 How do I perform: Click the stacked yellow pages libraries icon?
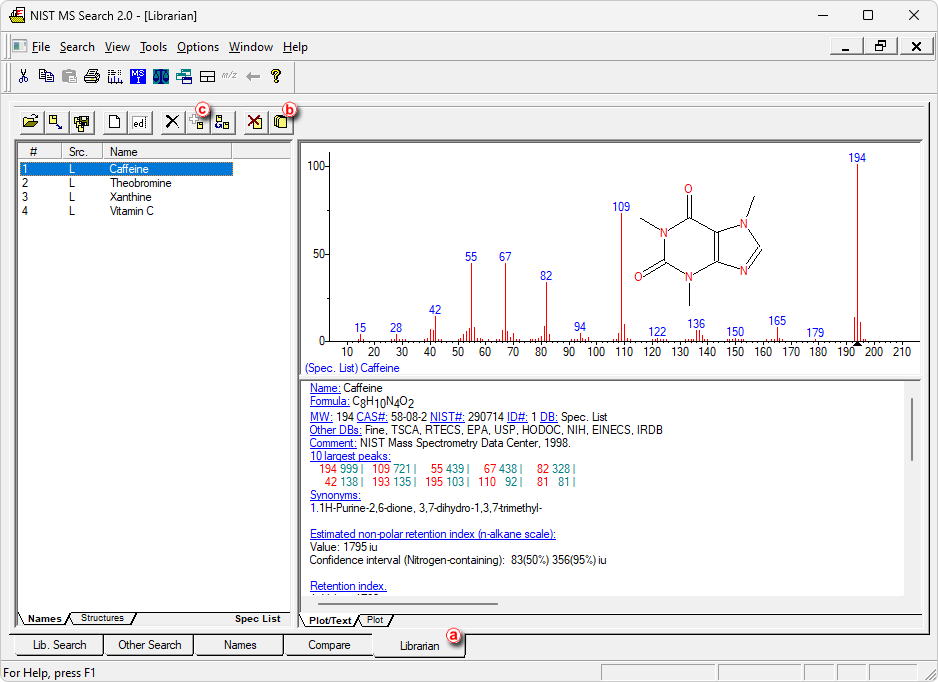(x=281, y=122)
